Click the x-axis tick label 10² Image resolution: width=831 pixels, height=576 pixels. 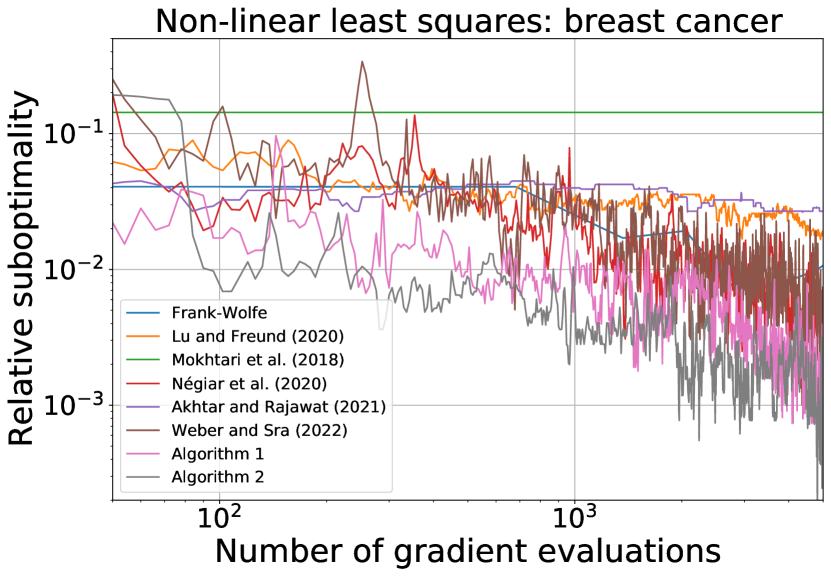(x=219, y=518)
